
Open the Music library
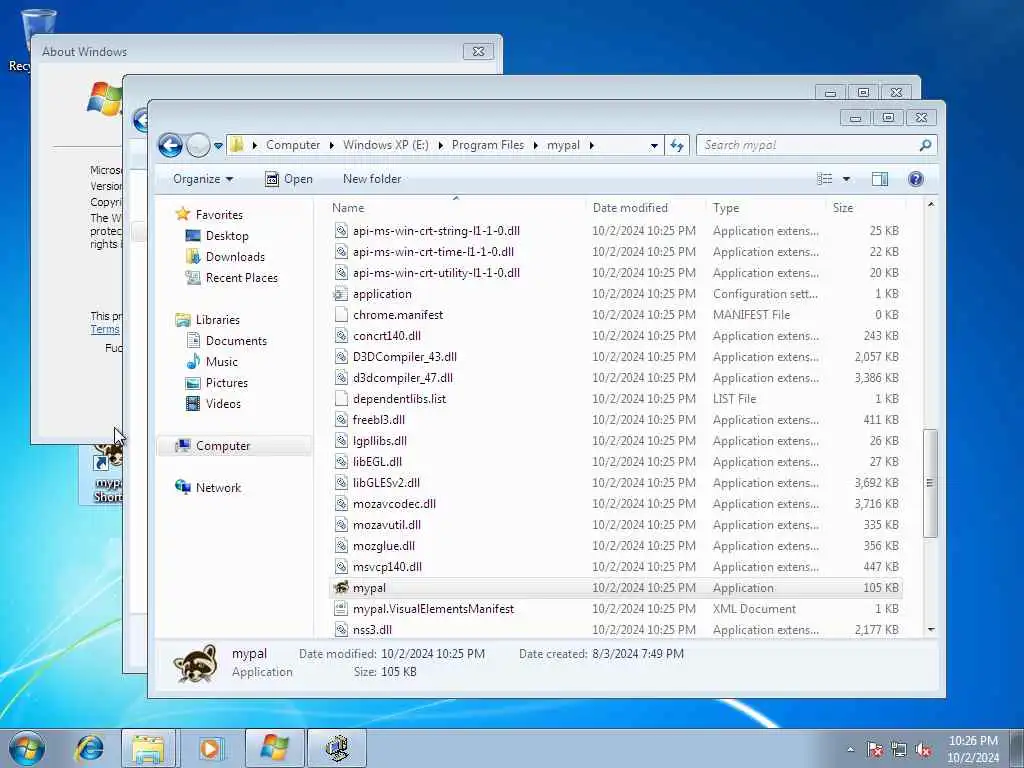click(x=221, y=362)
